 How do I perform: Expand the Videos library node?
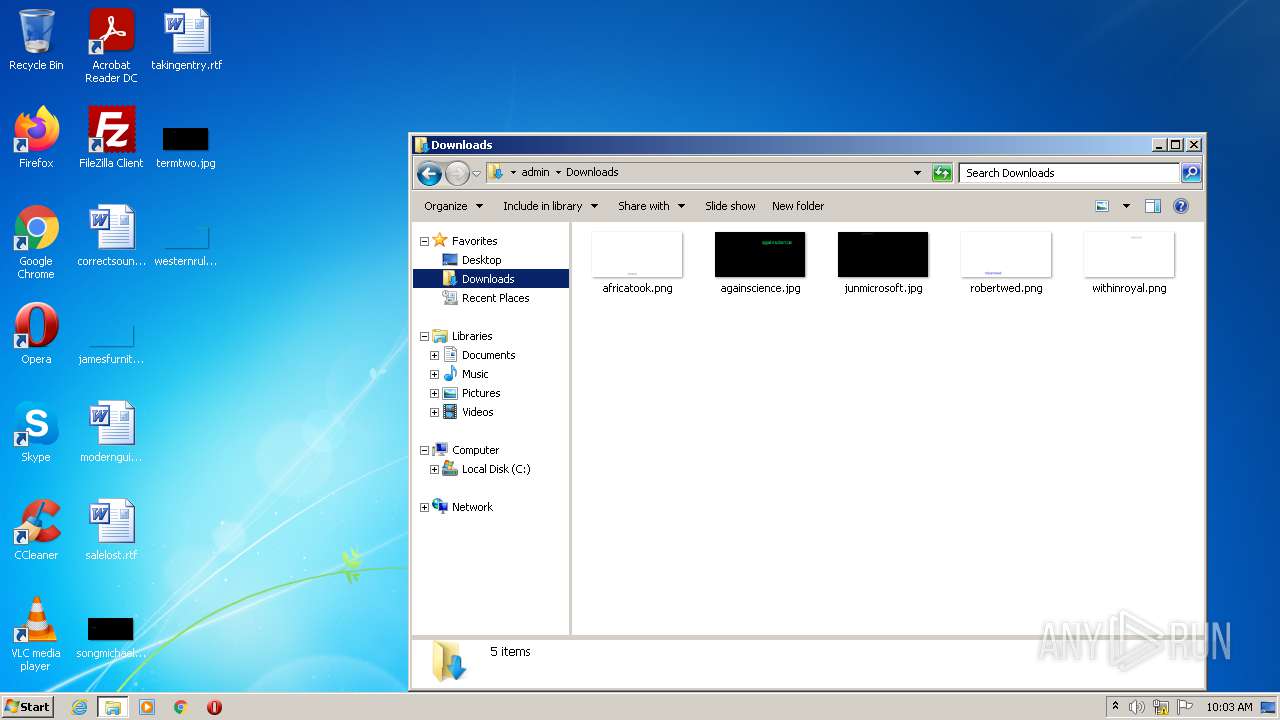pos(434,412)
